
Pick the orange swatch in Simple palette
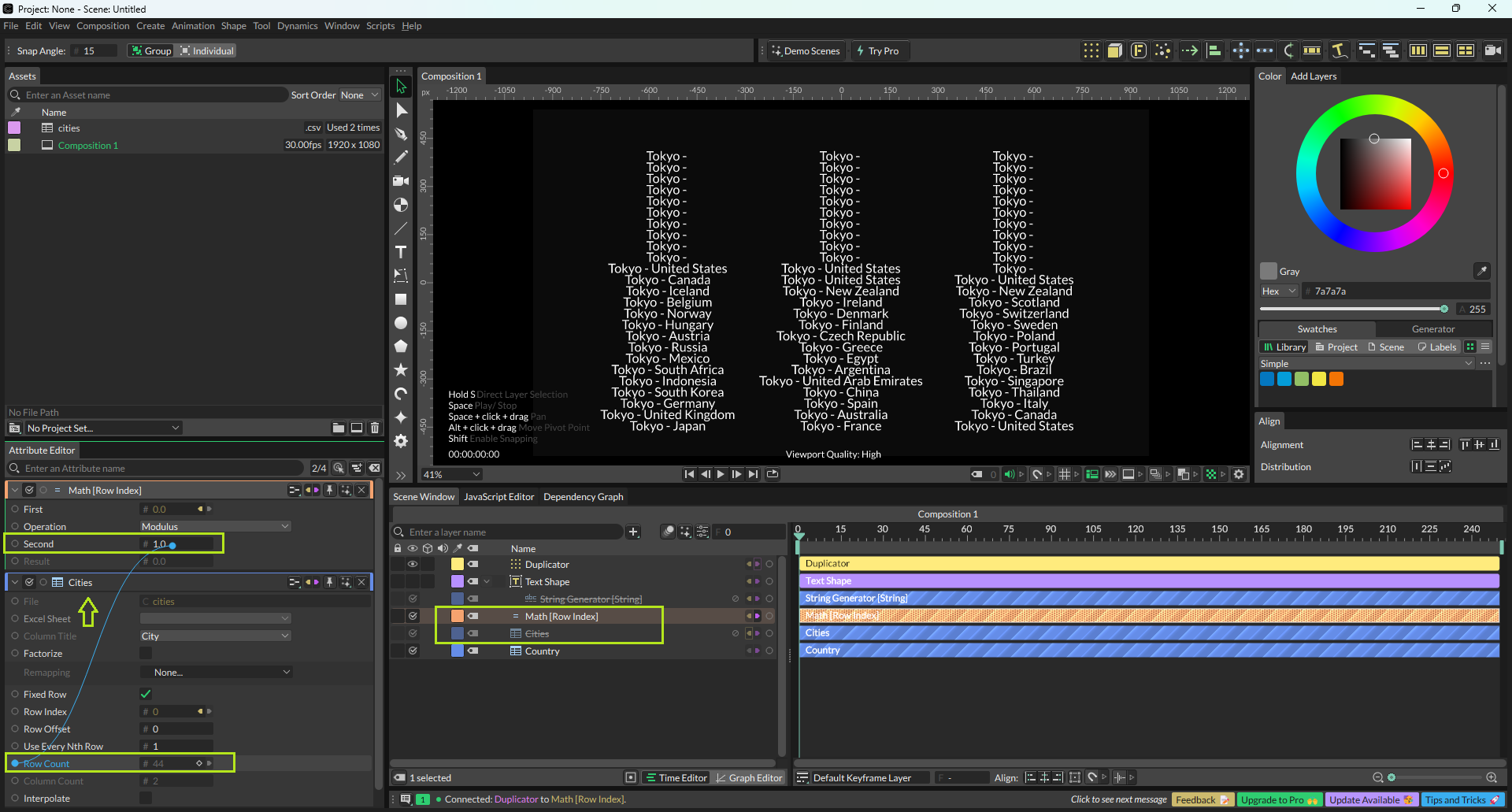click(1336, 379)
